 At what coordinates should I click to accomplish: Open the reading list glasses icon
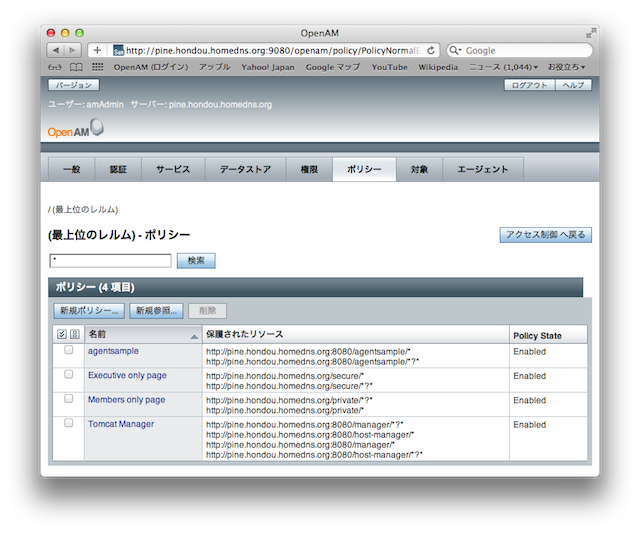(56, 67)
